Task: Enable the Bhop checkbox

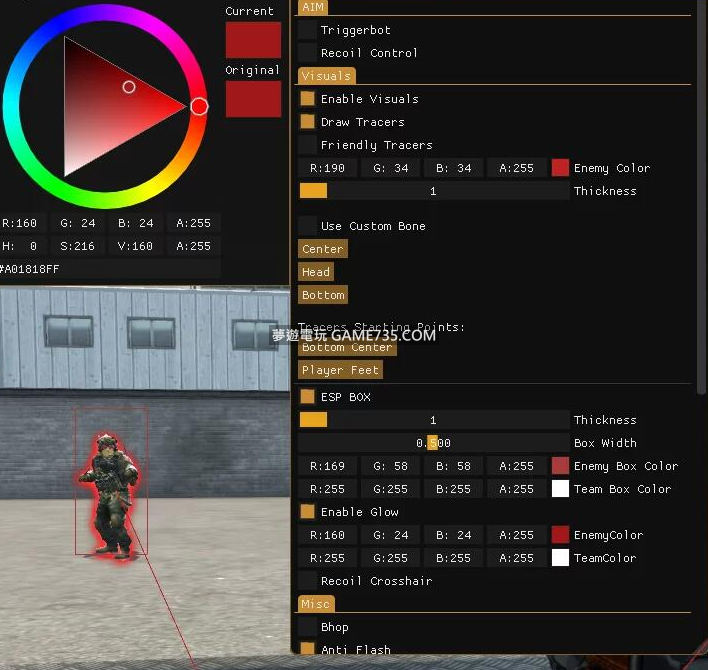Action: tap(307, 627)
